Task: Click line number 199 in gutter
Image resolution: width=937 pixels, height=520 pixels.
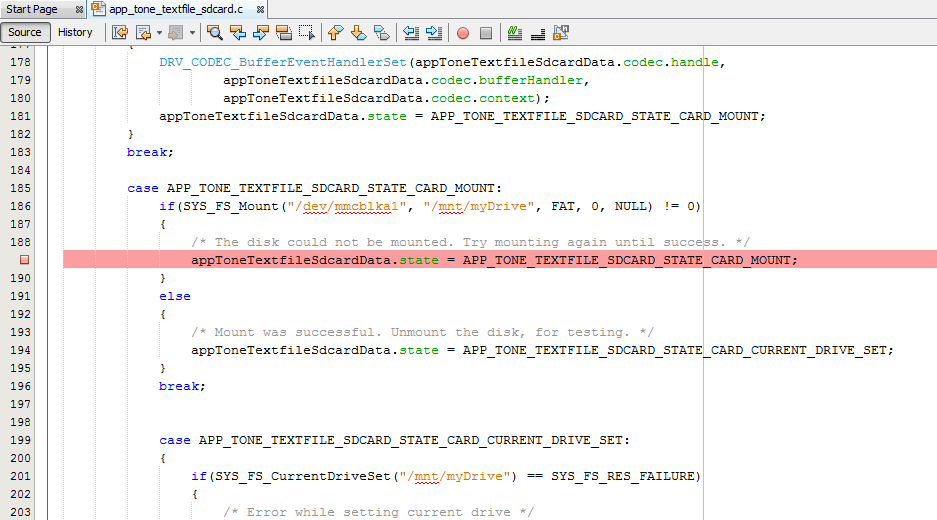Action: point(20,440)
